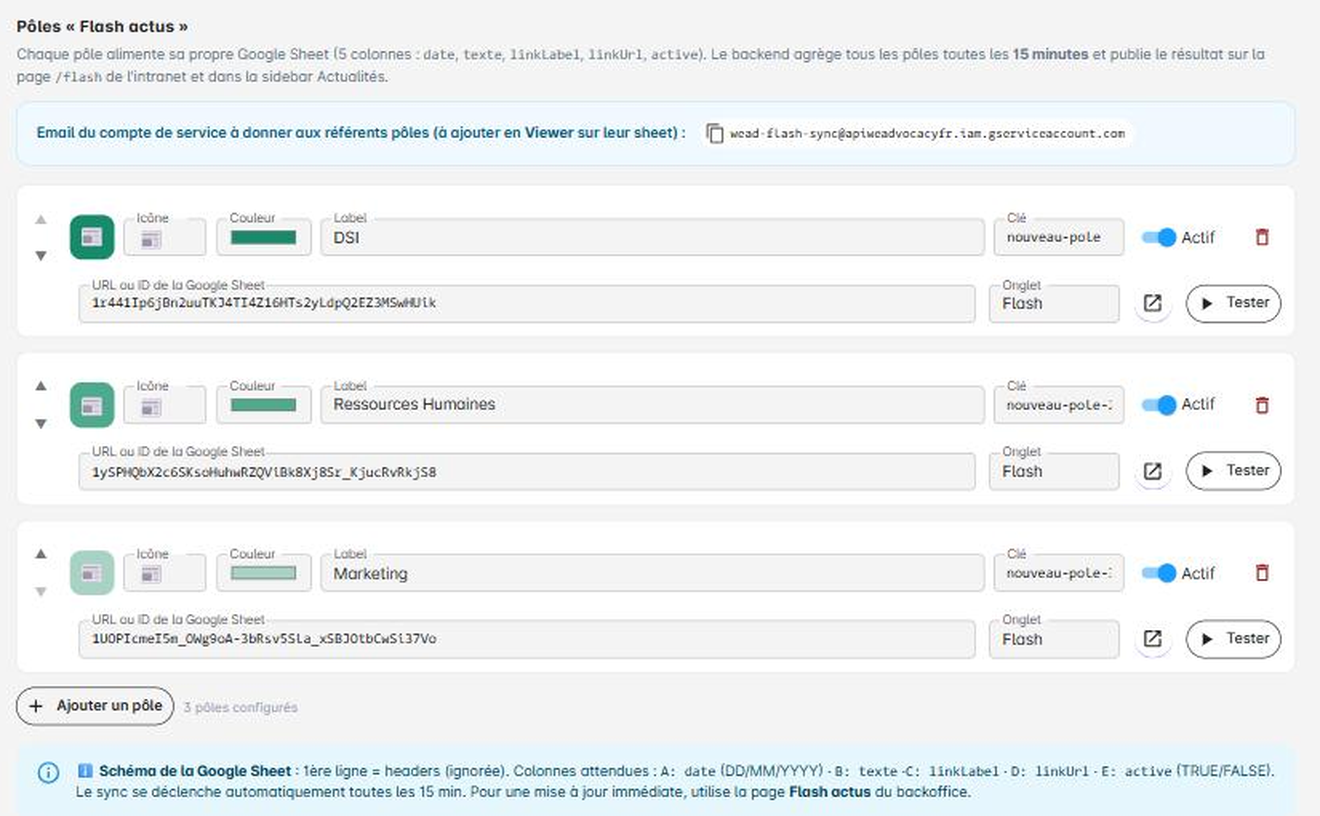Select the service account email address text
Image resolution: width=1320 pixels, height=816 pixels.
click(x=928, y=133)
